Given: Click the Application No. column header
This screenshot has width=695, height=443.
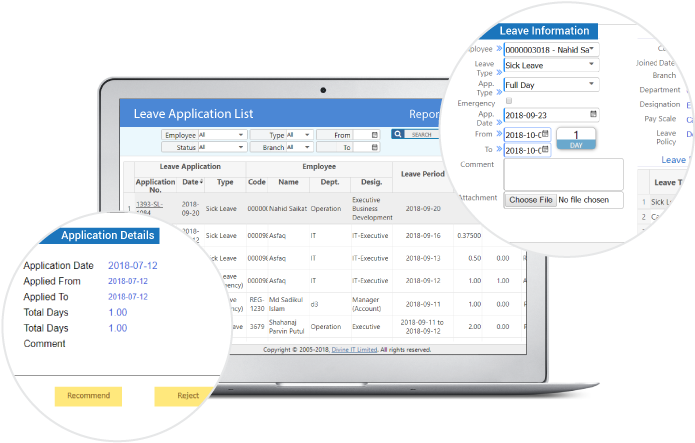Looking at the screenshot, I should [x=155, y=186].
